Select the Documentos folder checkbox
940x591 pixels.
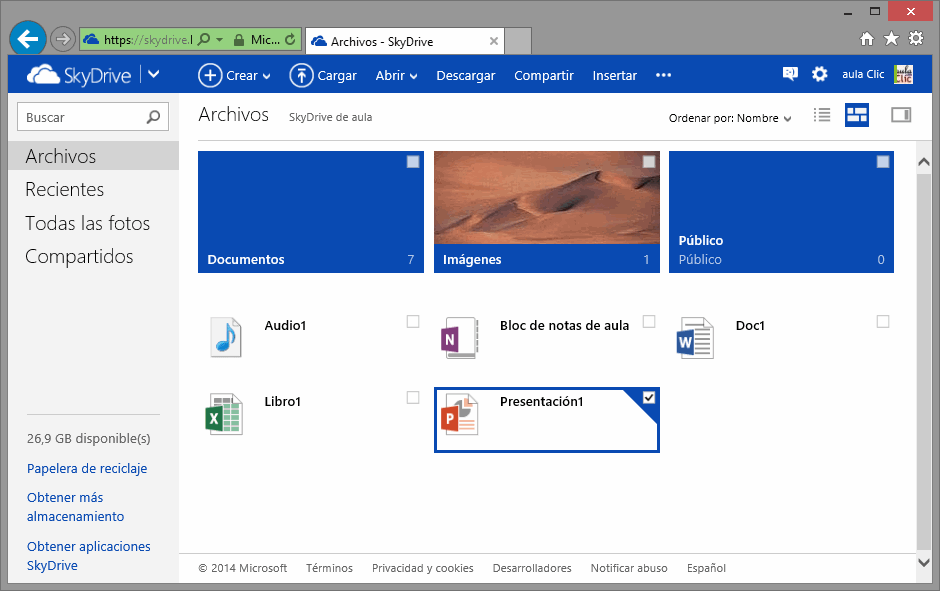[x=413, y=162]
